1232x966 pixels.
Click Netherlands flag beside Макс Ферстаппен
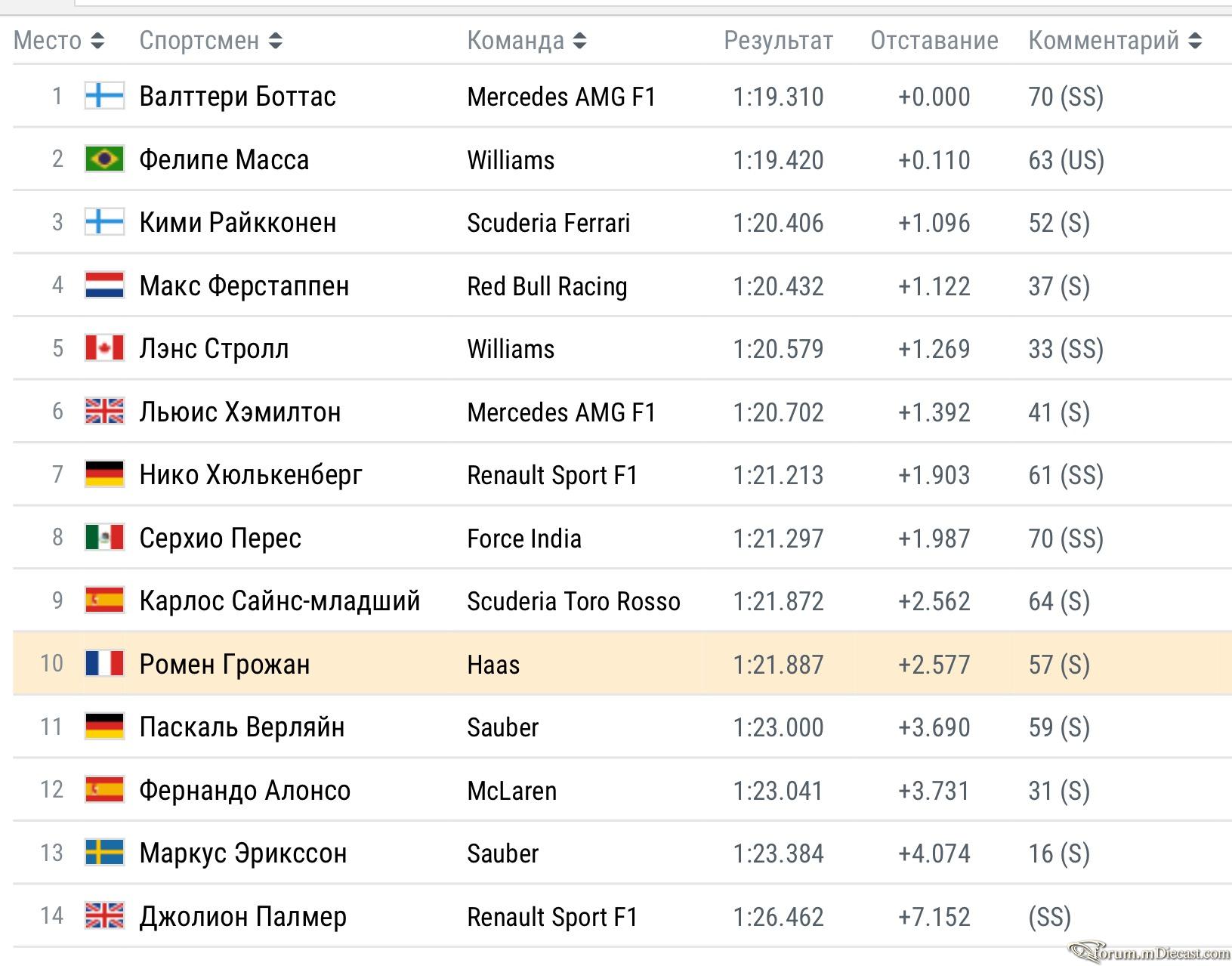pyautogui.click(x=104, y=285)
